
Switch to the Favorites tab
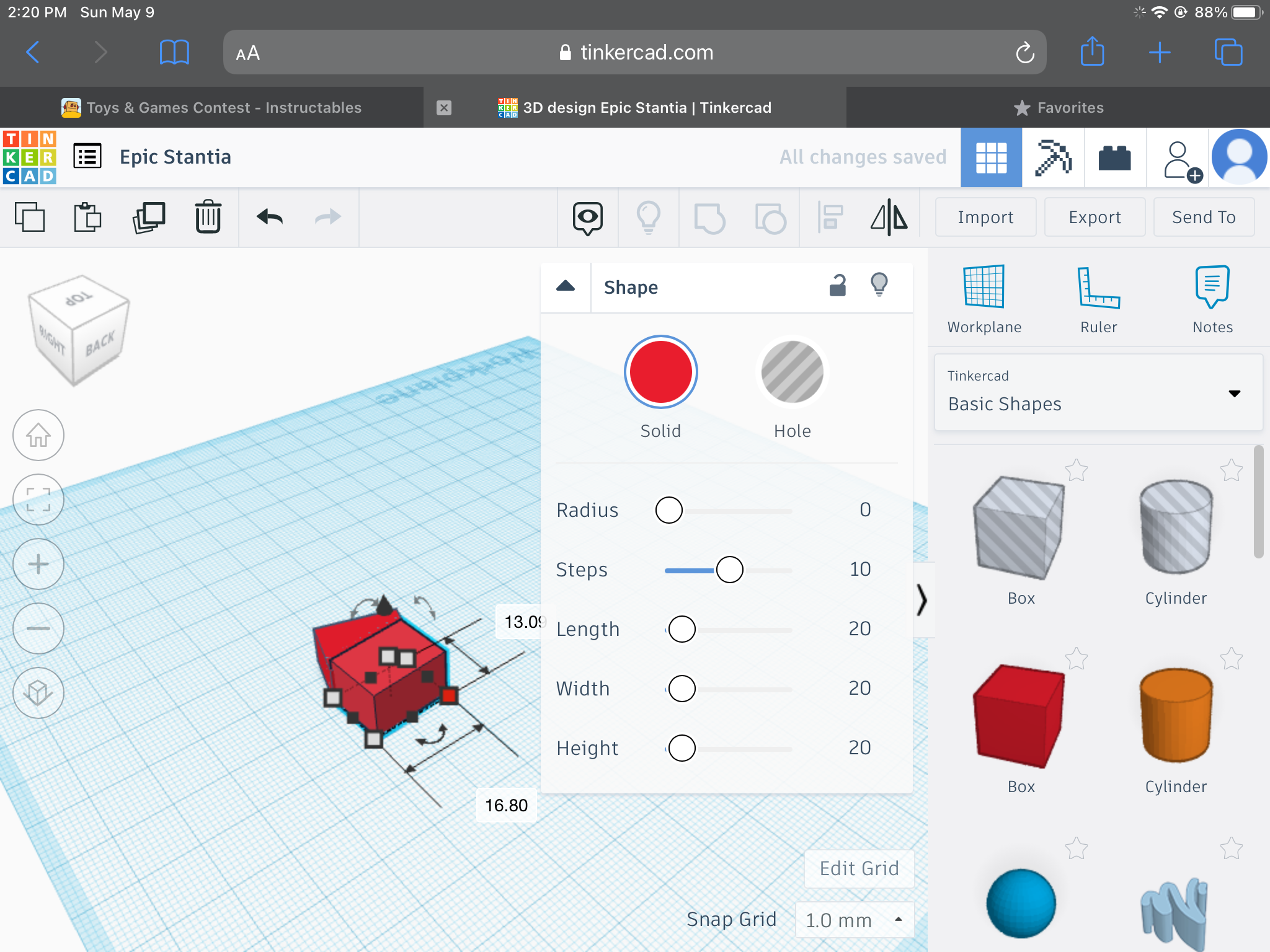pyautogui.click(x=1058, y=107)
